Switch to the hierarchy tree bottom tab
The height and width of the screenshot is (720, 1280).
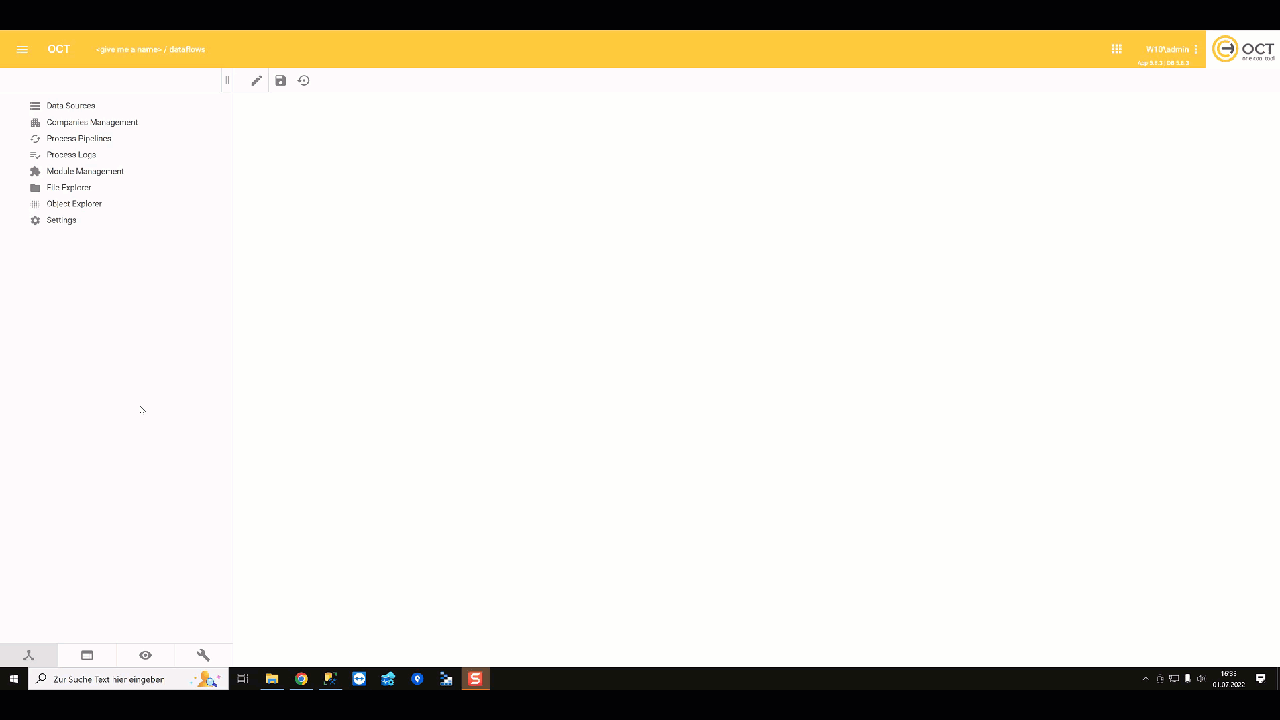(29, 655)
